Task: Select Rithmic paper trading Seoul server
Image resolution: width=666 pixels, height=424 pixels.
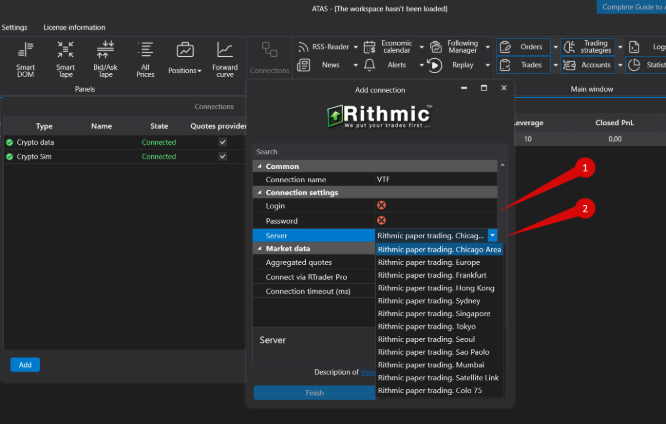Action: click(439, 339)
